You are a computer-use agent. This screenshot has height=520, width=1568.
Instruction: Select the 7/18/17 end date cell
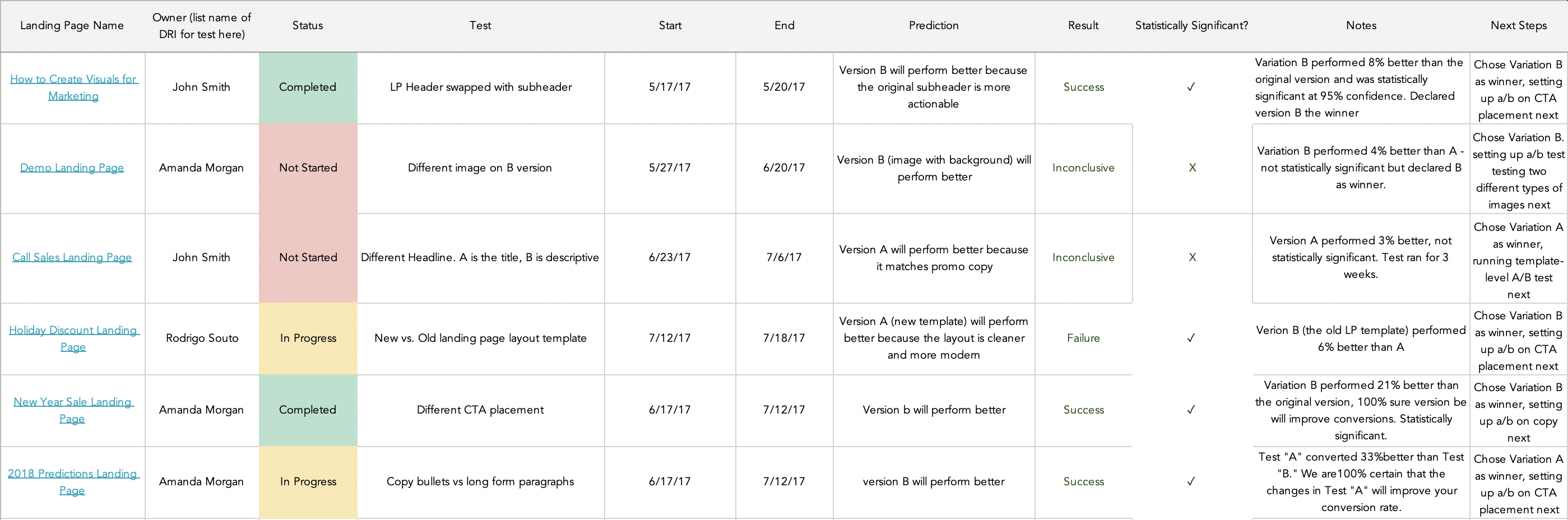click(785, 338)
